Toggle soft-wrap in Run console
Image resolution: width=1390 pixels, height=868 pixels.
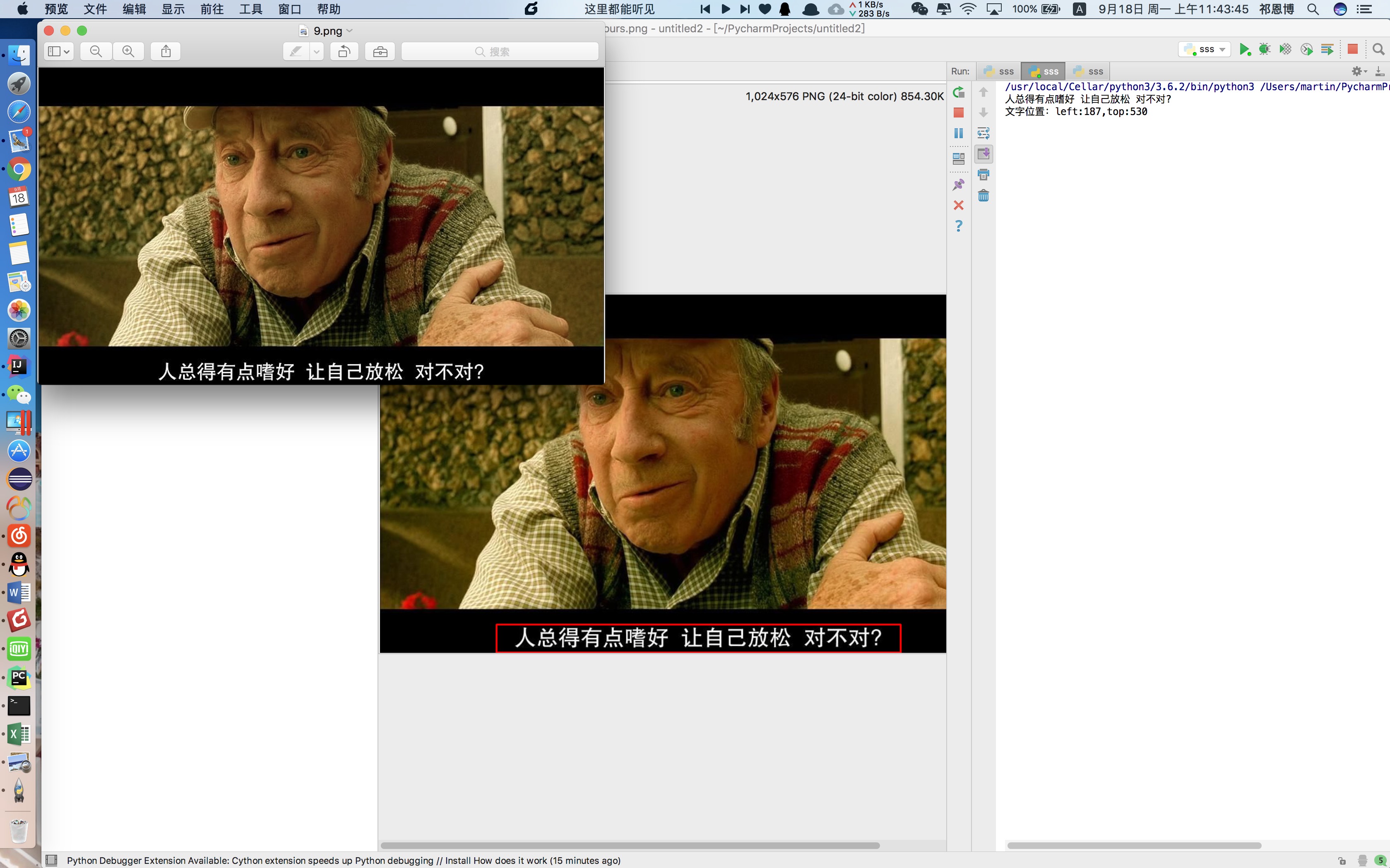(984, 133)
